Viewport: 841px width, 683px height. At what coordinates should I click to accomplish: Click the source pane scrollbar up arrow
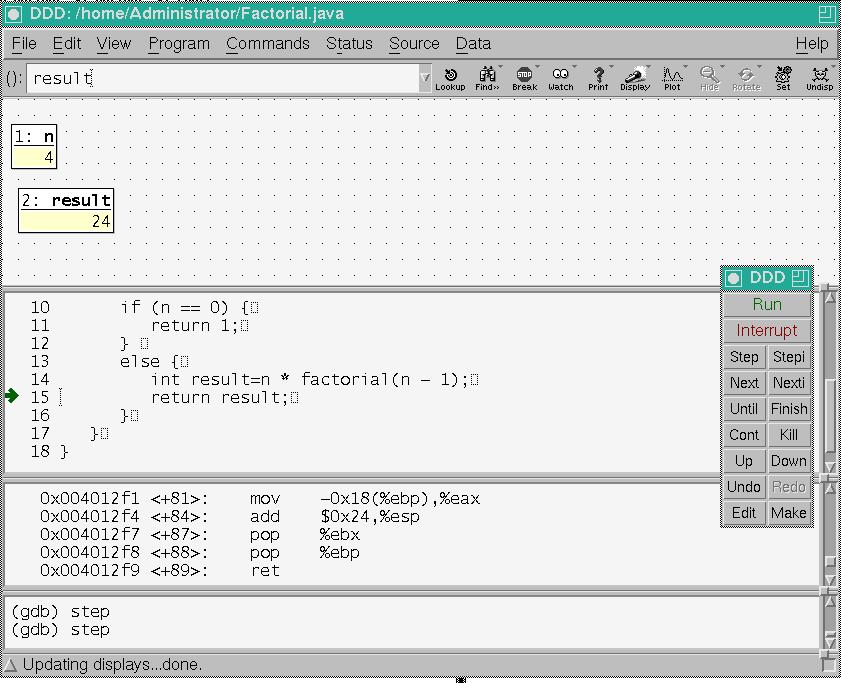(x=830, y=295)
